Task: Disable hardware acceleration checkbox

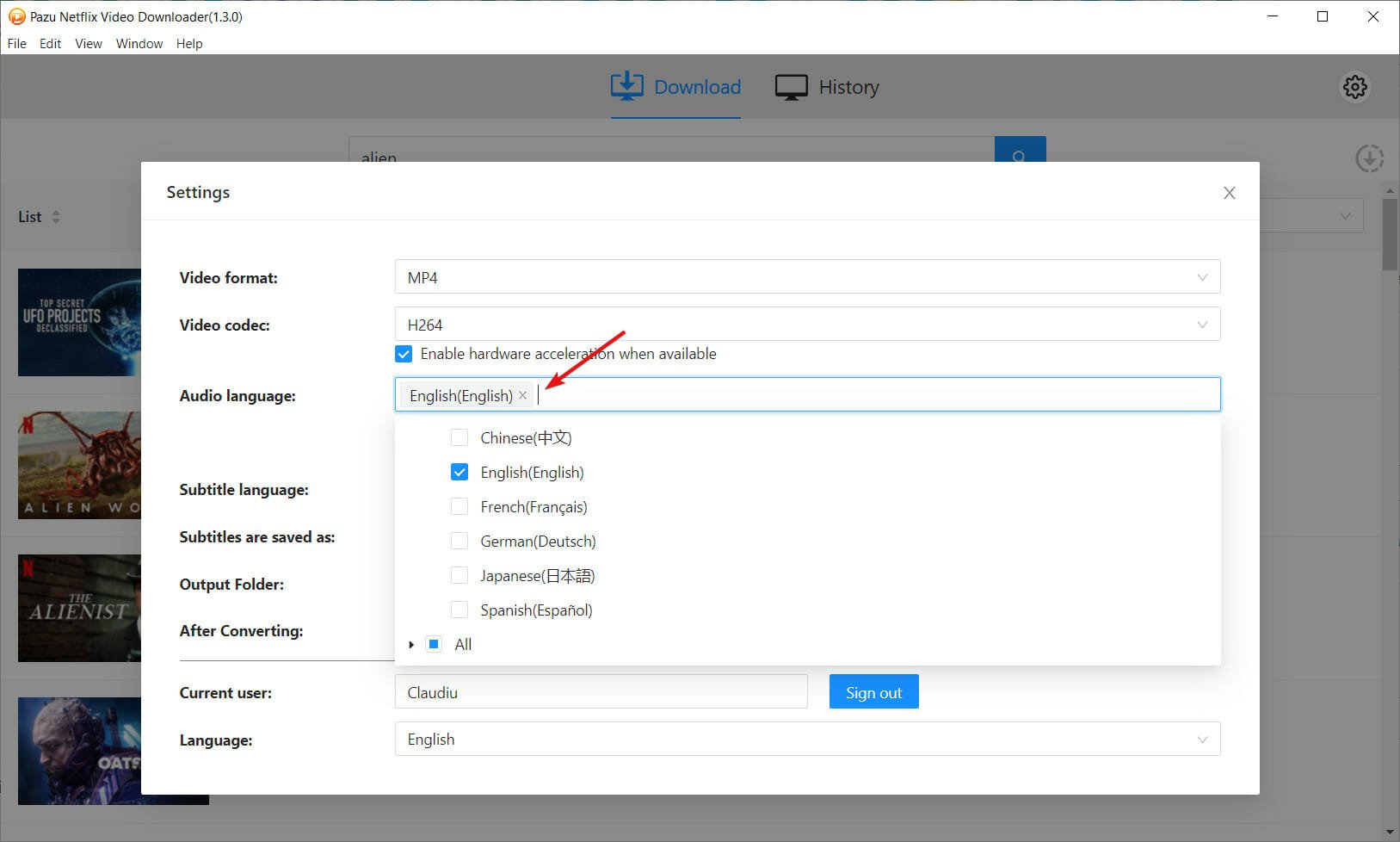Action: pos(404,354)
